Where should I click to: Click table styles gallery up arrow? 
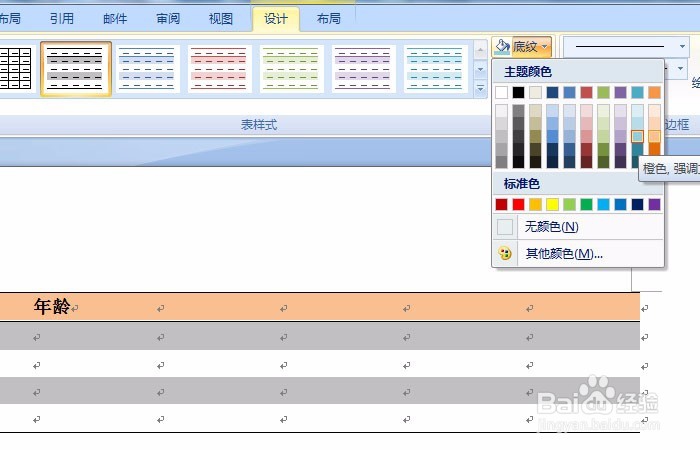[x=480, y=50]
